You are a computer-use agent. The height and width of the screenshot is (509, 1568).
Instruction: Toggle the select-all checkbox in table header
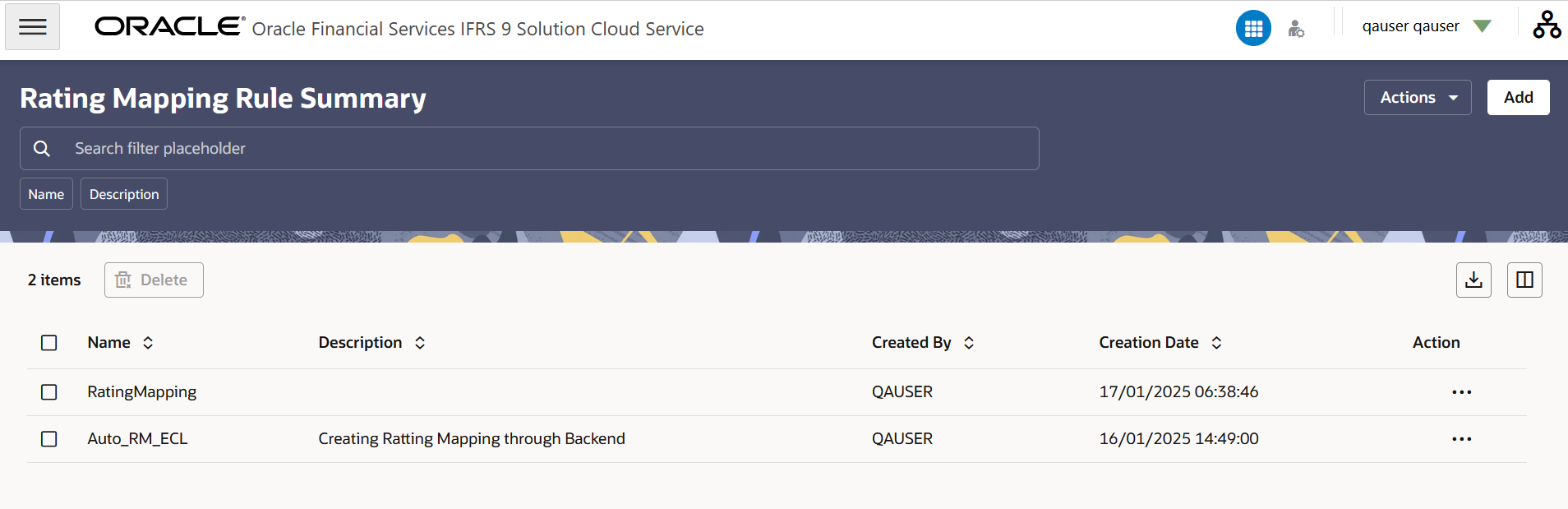(x=49, y=343)
